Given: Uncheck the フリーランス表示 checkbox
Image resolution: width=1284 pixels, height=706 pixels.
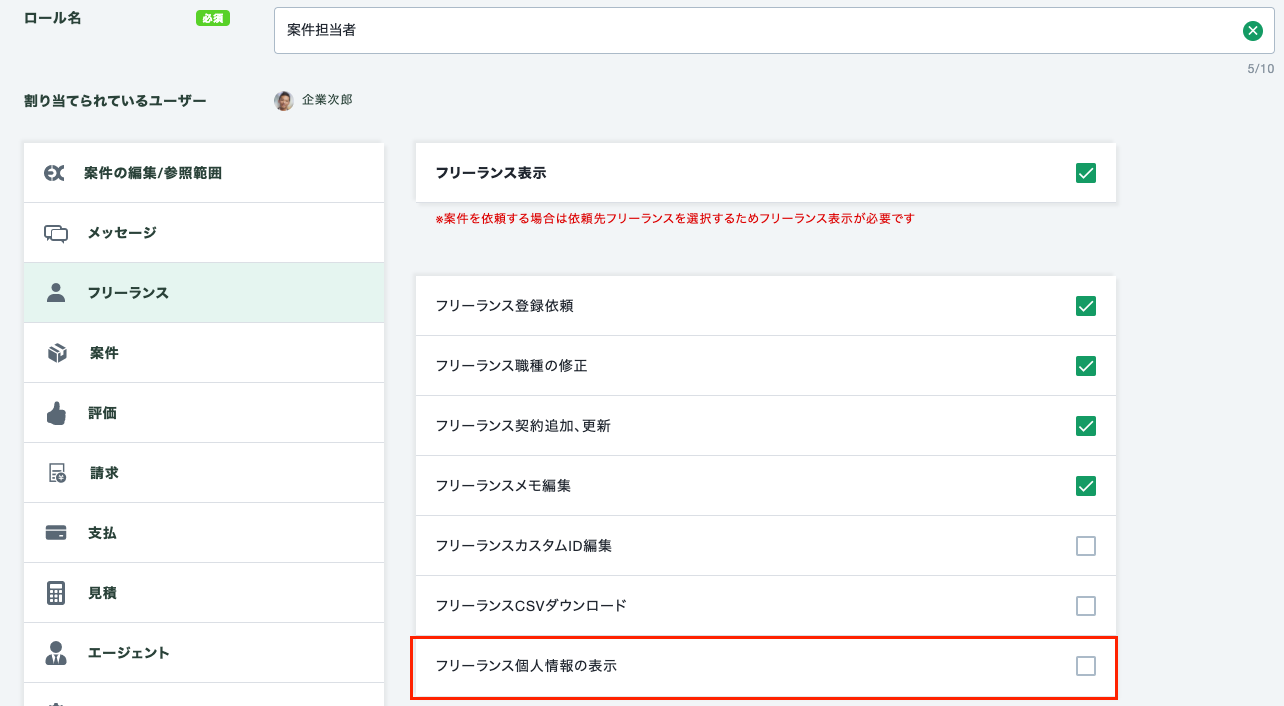Looking at the screenshot, I should 1086,173.
